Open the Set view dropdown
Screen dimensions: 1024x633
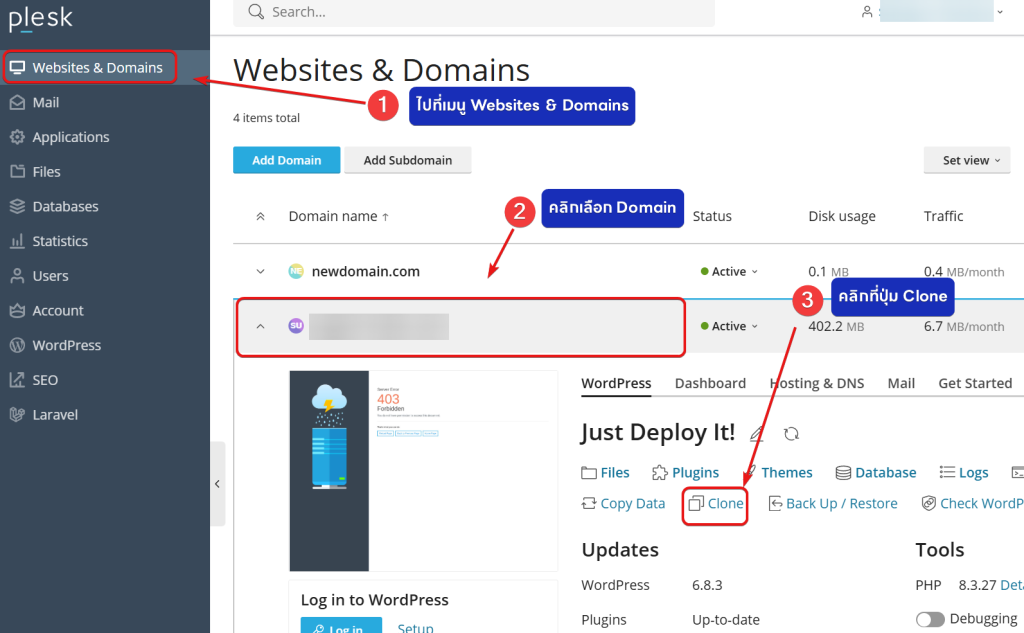(966, 160)
